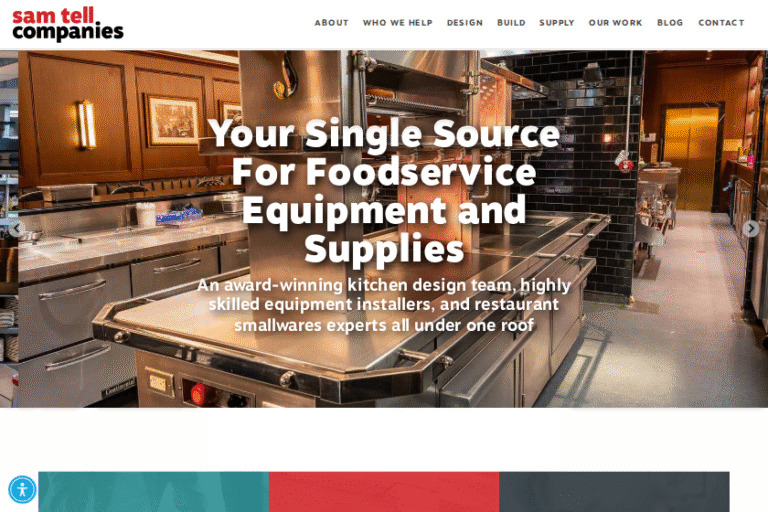
Task: Open the Who We Help menu
Action: click(398, 23)
